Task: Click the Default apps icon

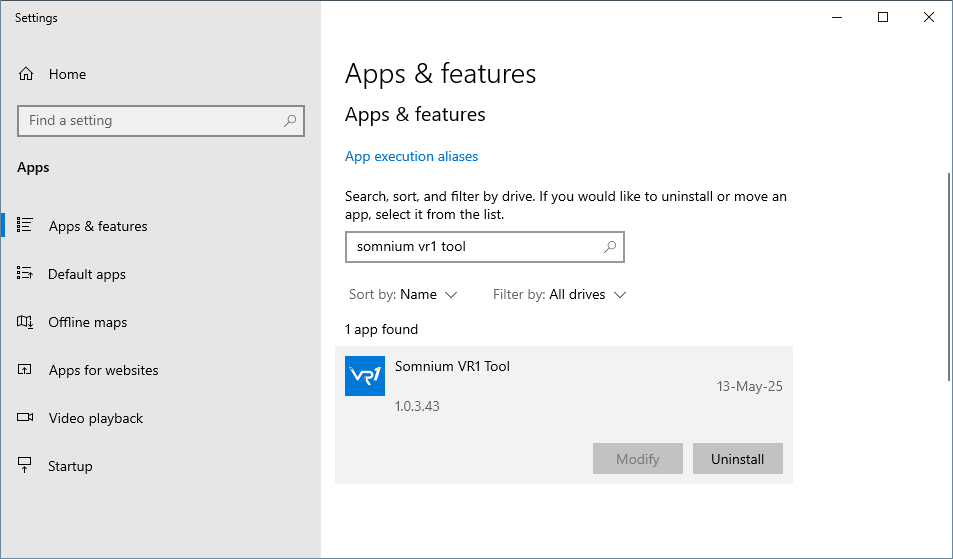Action: click(x=24, y=273)
